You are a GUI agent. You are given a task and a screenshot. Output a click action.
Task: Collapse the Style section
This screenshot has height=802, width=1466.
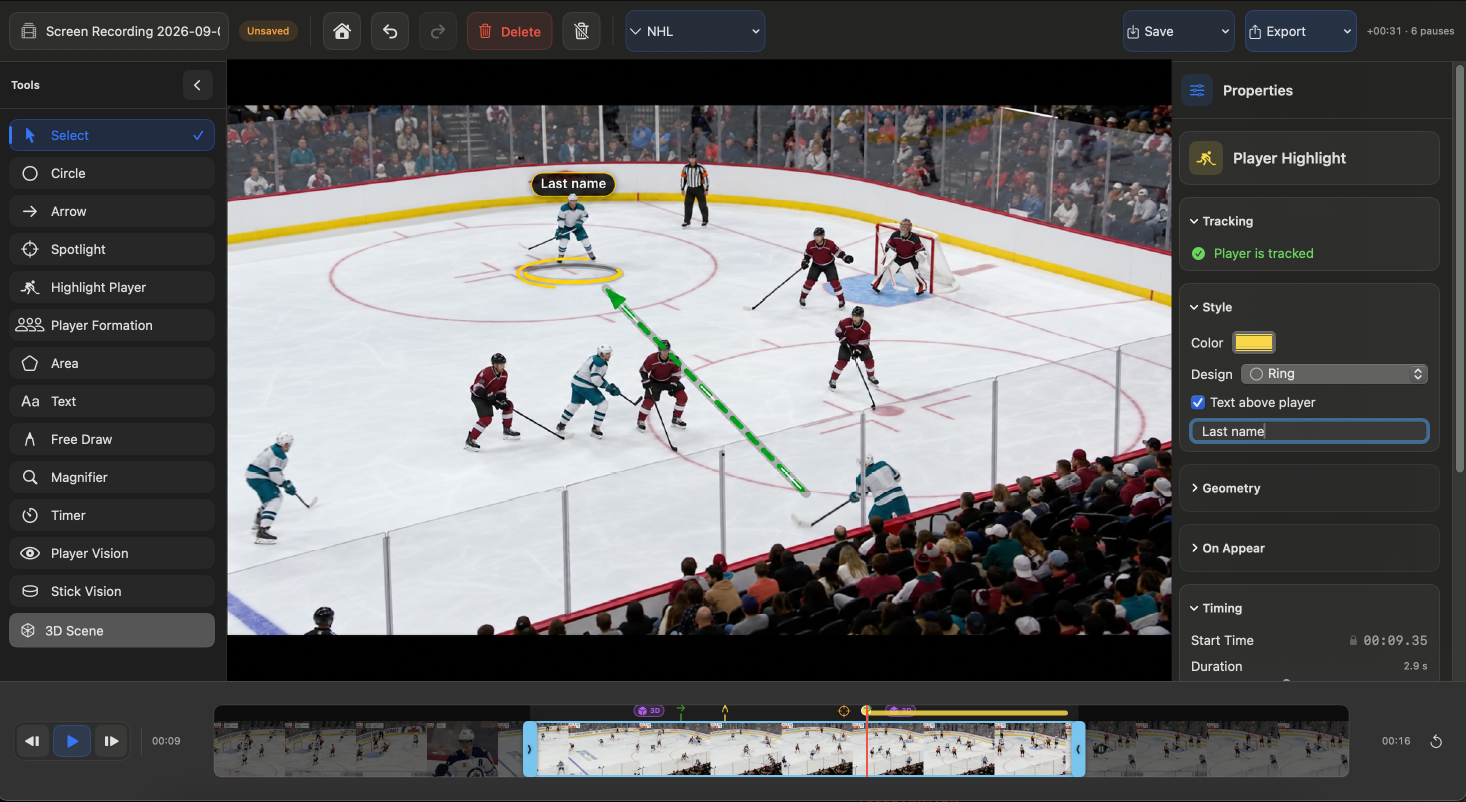1212,307
